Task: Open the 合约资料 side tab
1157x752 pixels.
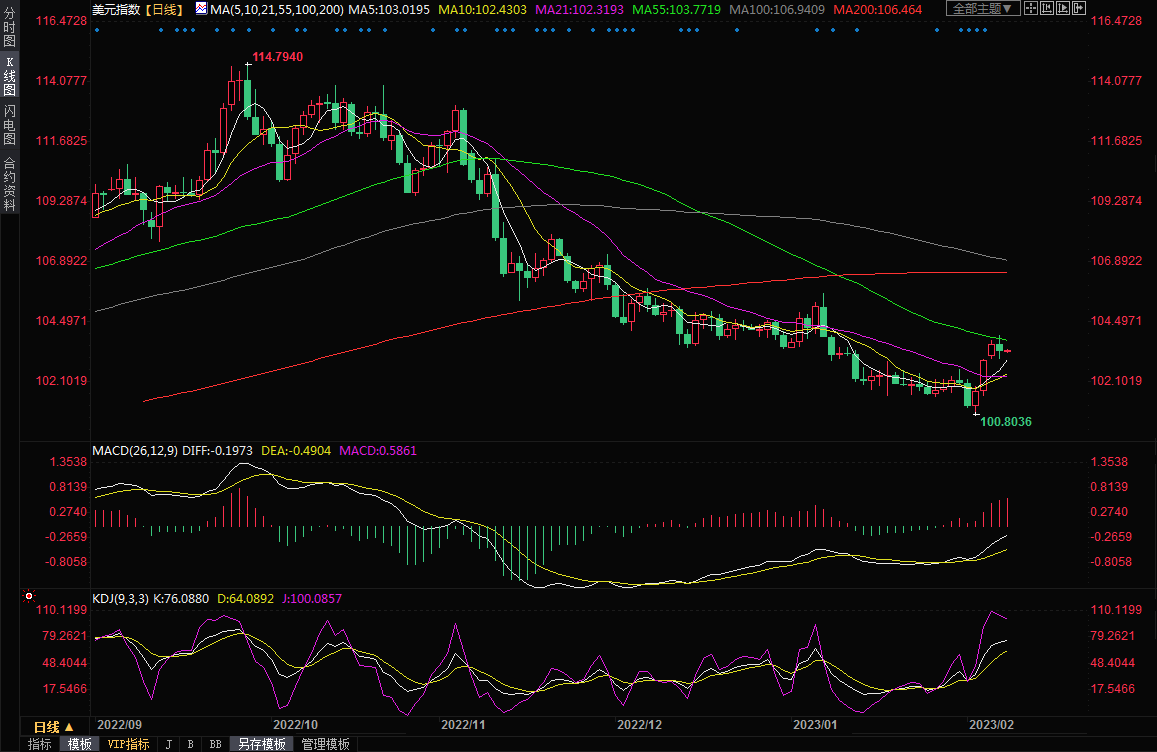Action: (x=9, y=184)
